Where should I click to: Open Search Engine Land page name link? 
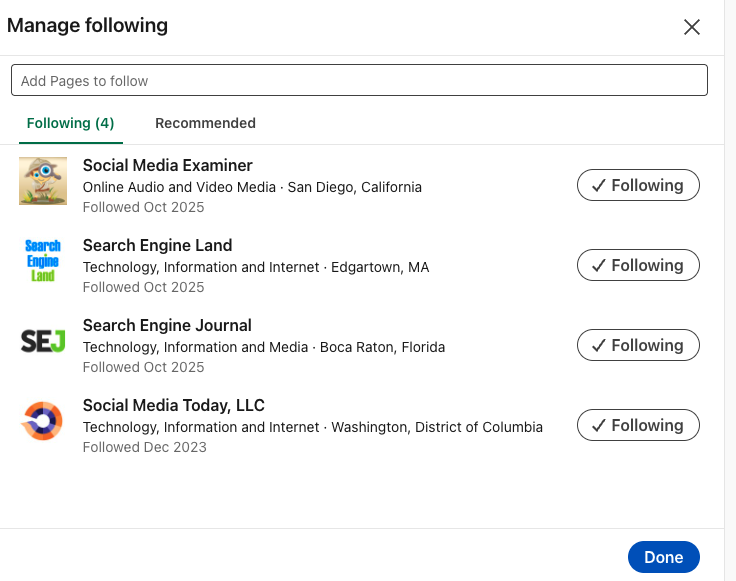click(157, 245)
